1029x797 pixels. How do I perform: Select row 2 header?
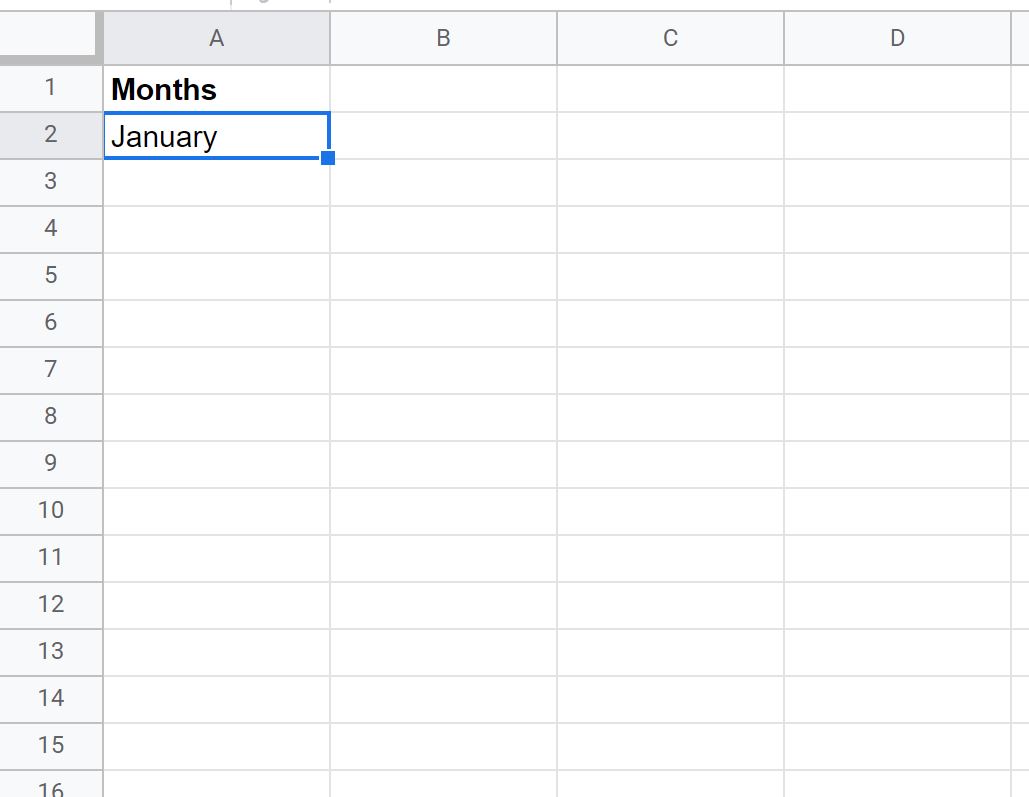(x=51, y=135)
